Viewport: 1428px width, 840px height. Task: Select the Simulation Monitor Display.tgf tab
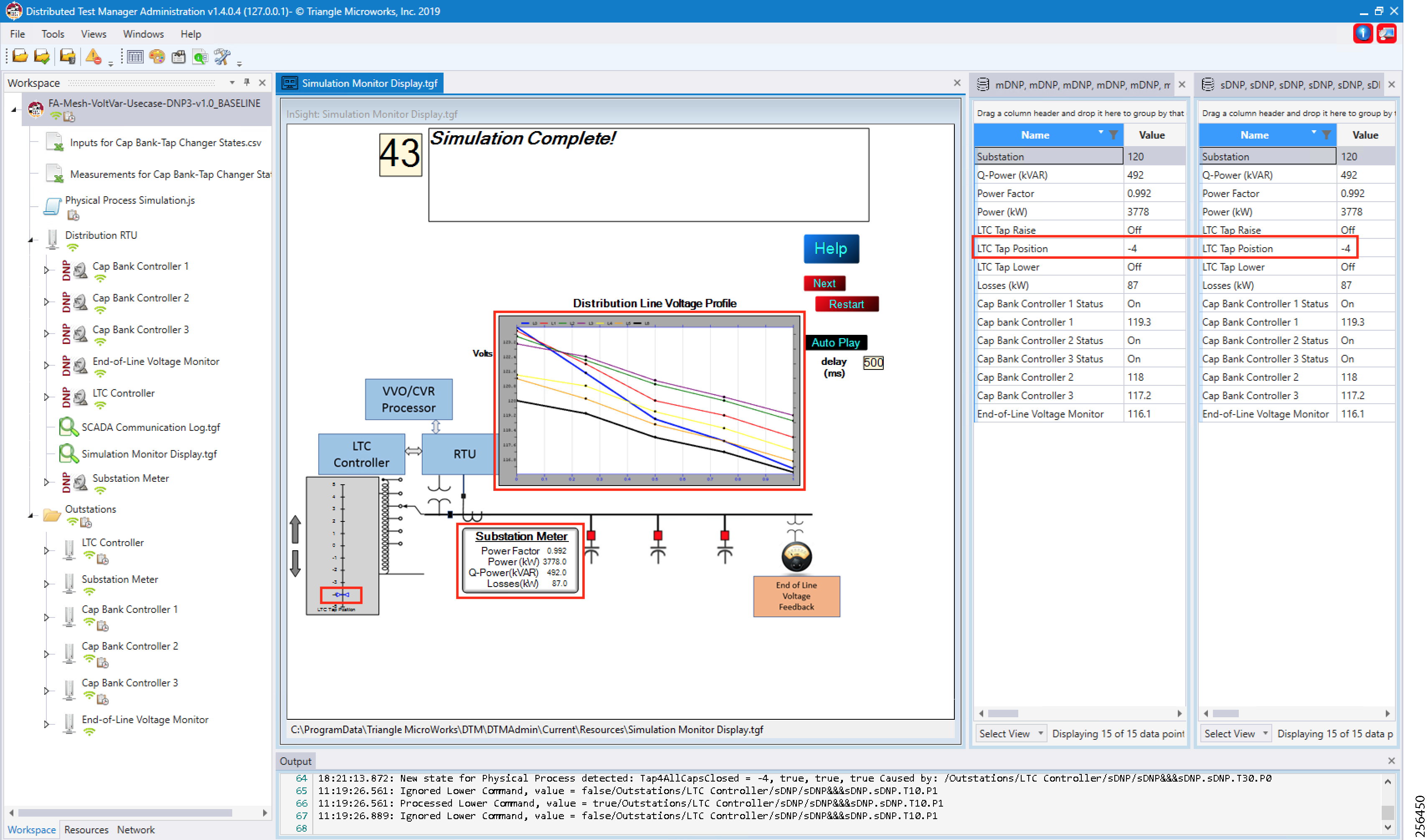point(361,83)
